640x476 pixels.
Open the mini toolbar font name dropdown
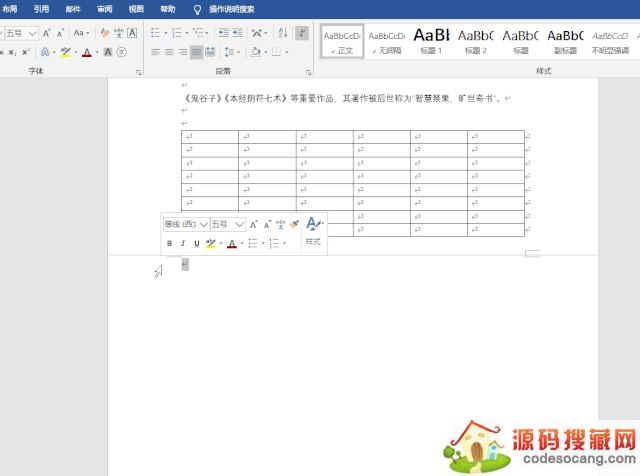click(203, 224)
